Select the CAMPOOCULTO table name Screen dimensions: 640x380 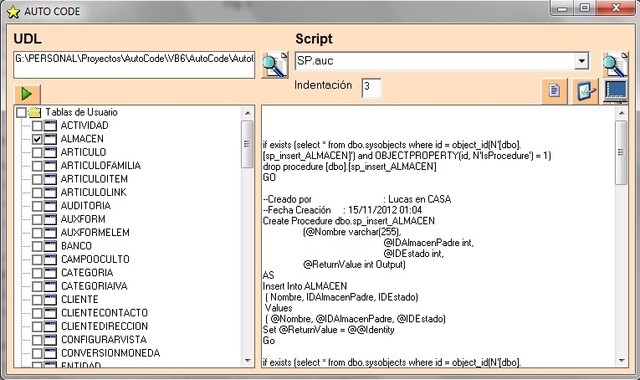click(95, 259)
